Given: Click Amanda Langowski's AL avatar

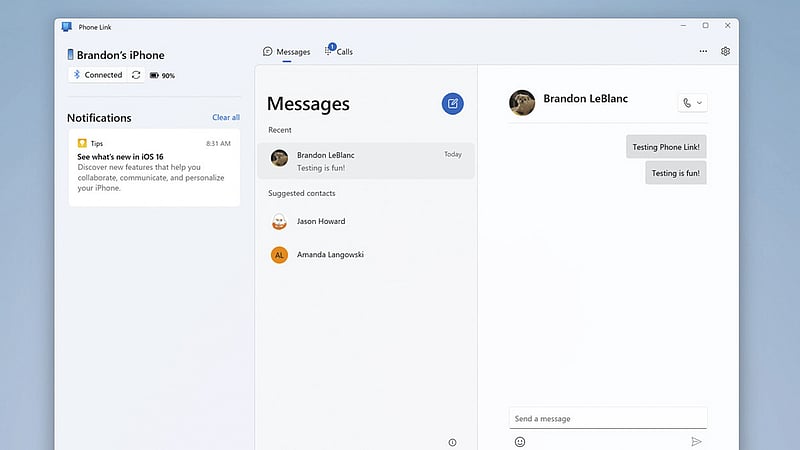Looking at the screenshot, I should point(279,255).
